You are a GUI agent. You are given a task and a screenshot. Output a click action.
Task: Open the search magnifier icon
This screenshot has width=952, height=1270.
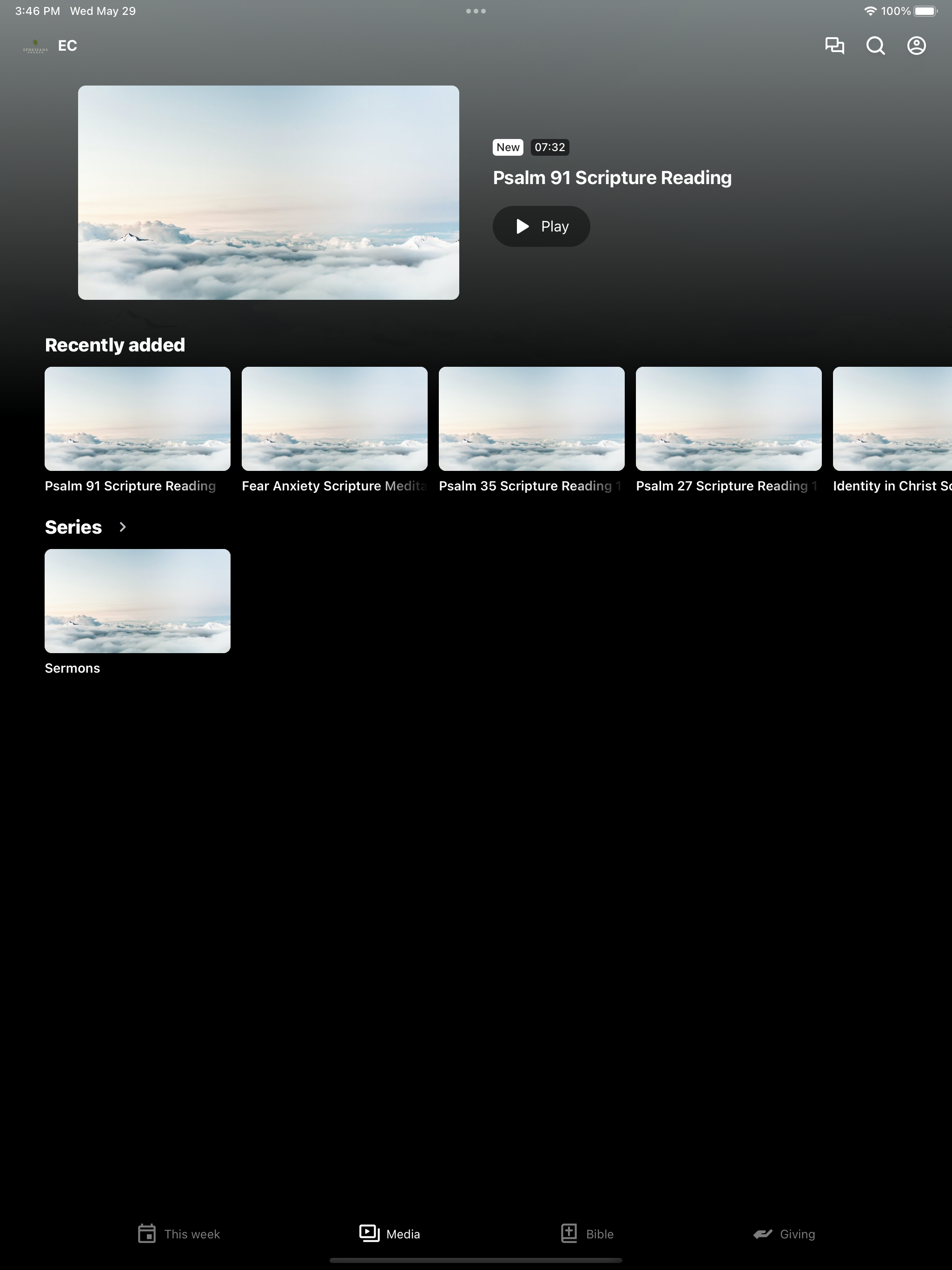(875, 46)
